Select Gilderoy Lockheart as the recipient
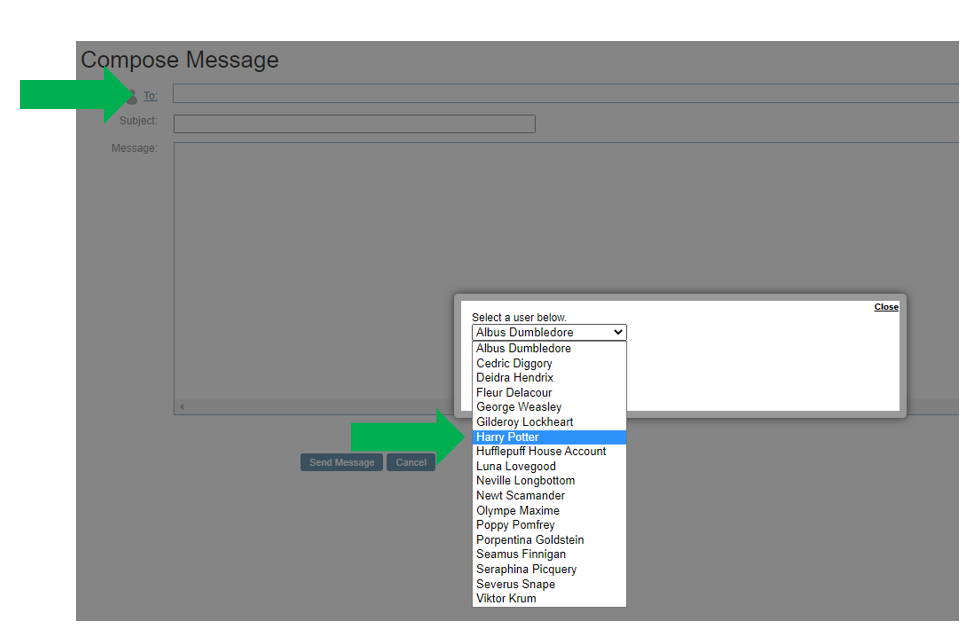 pos(549,422)
